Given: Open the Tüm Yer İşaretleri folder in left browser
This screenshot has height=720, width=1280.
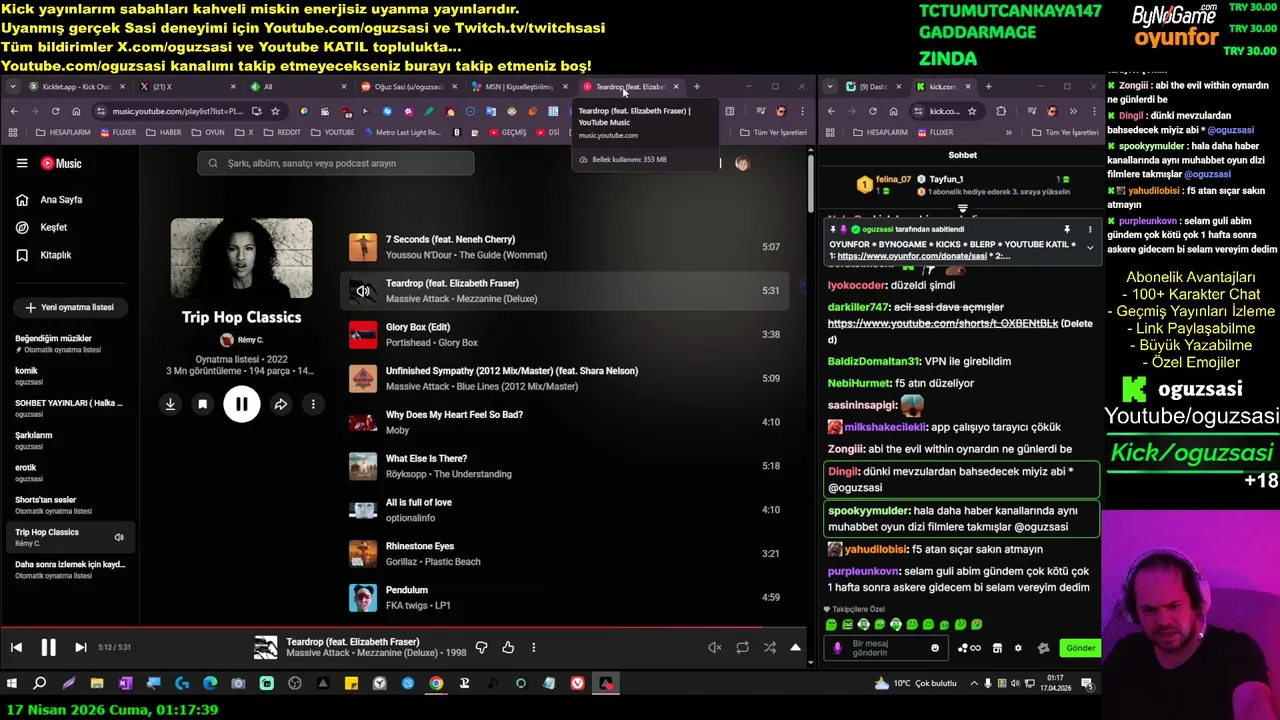Looking at the screenshot, I should (772, 132).
